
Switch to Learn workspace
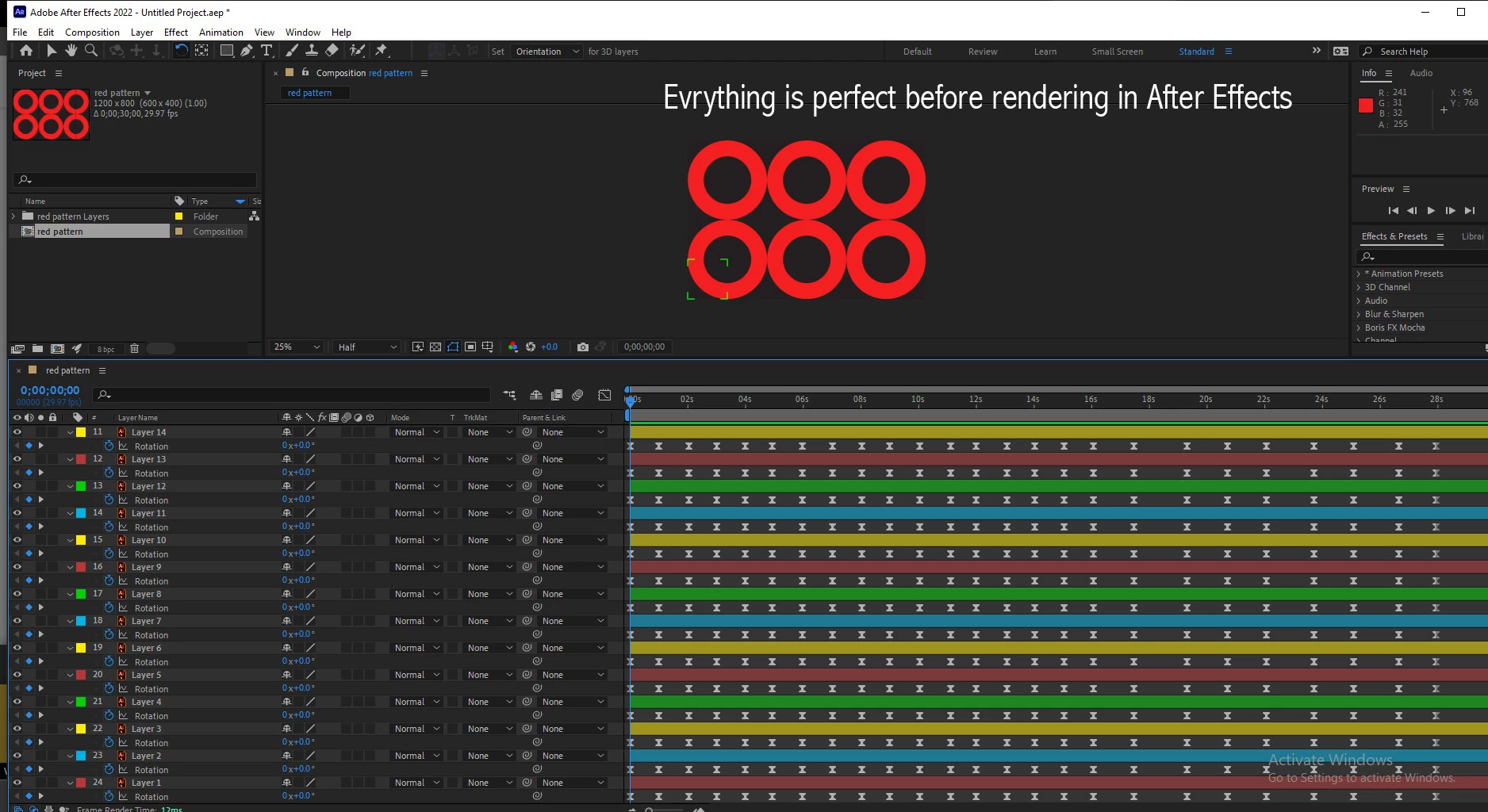[x=1045, y=52]
